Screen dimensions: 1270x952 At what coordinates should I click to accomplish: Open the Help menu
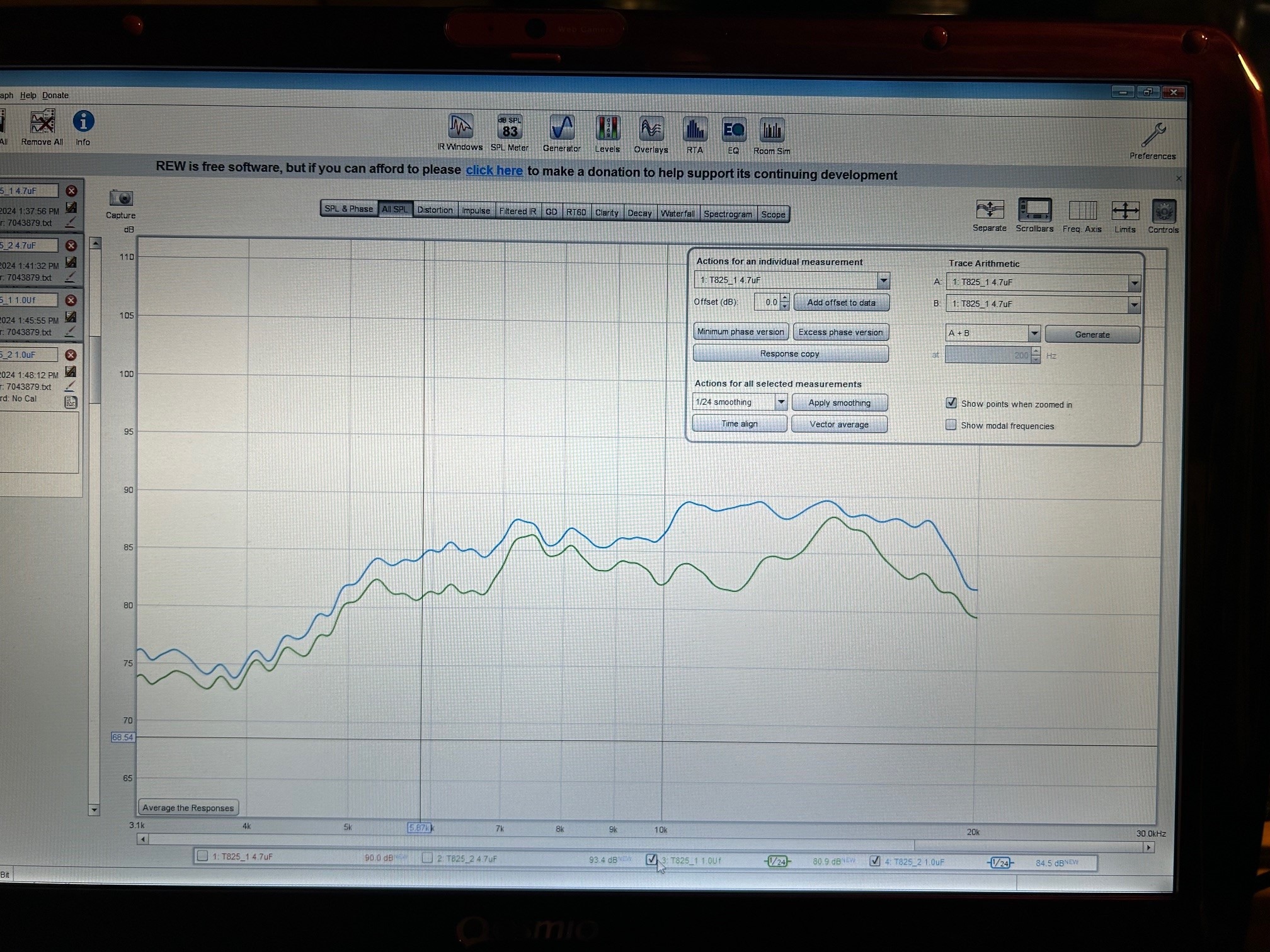pos(28,95)
